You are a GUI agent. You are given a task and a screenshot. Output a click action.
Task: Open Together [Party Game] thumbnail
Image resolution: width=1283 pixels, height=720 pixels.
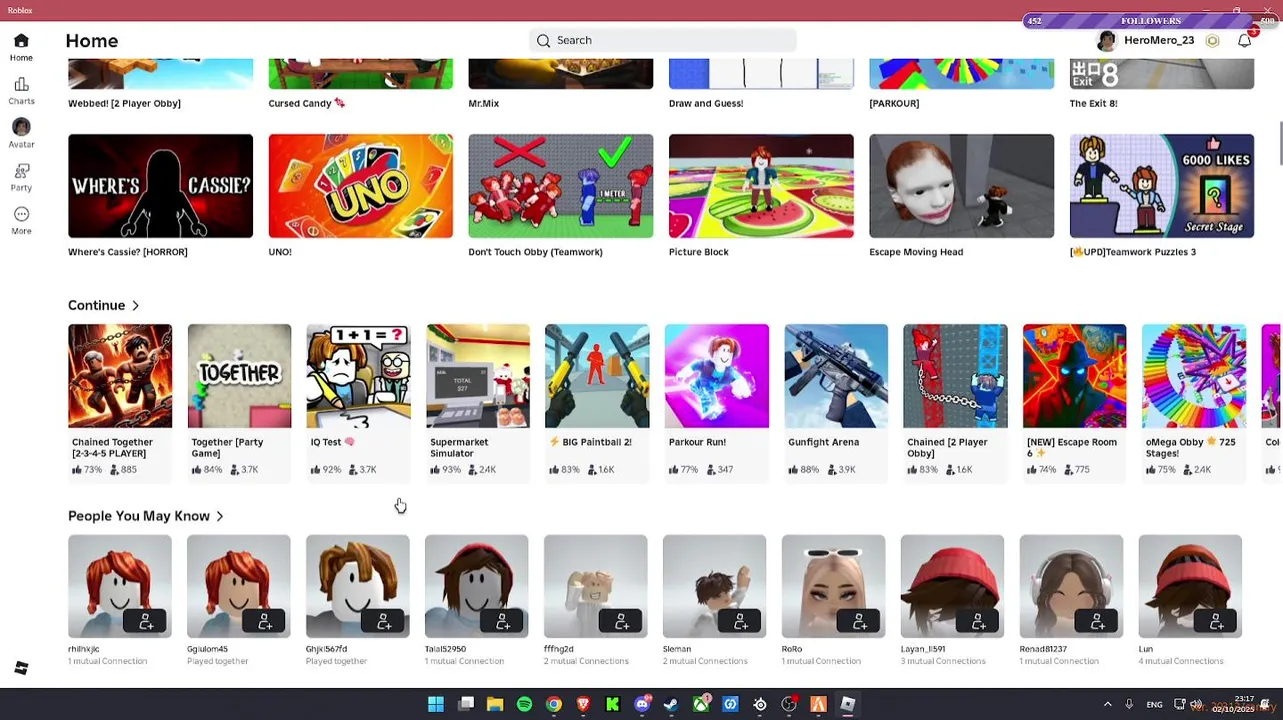coord(239,376)
